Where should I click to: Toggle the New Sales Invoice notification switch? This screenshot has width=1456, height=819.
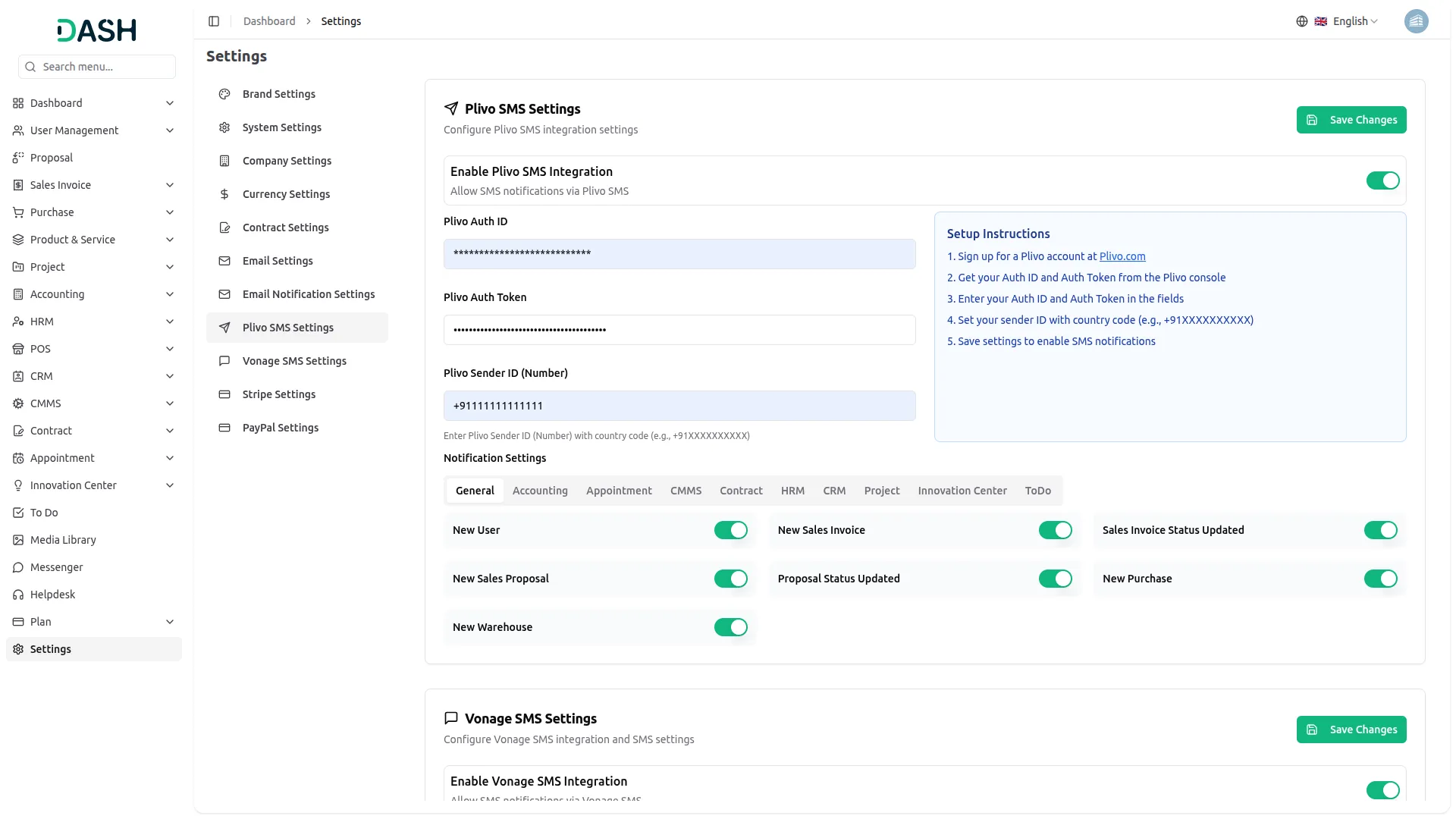(x=1056, y=530)
